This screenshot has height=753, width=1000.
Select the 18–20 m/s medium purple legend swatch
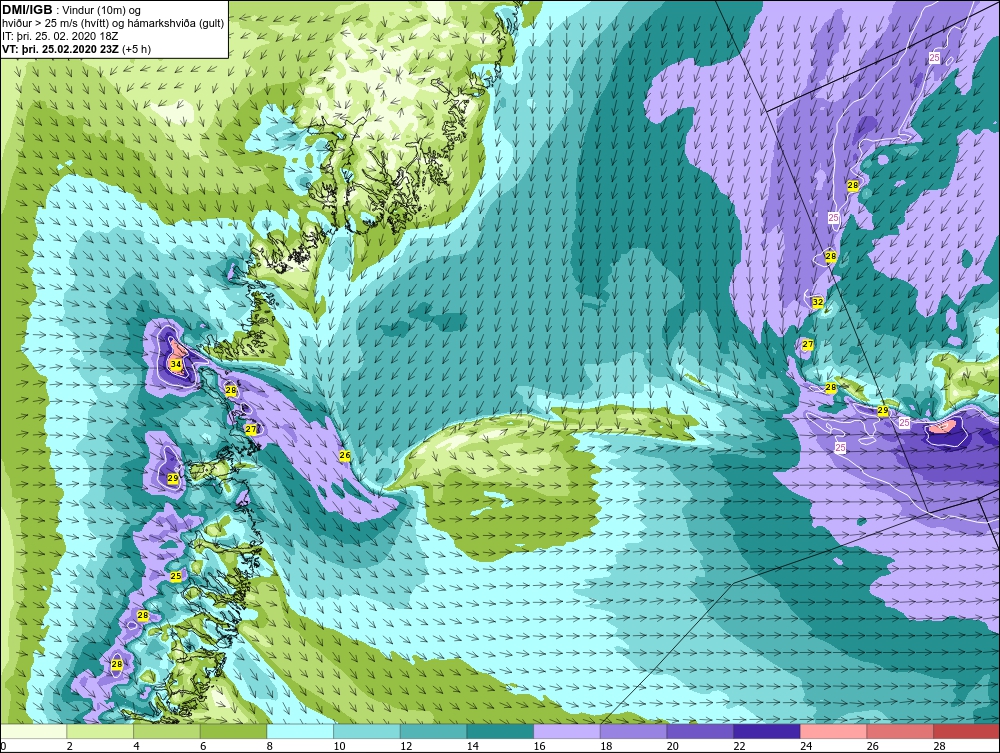tap(633, 731)
